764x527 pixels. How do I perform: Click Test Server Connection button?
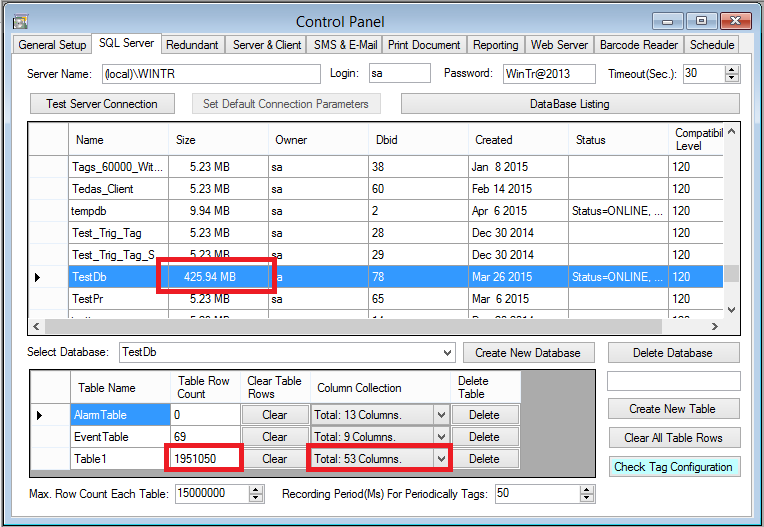[101, 104]
